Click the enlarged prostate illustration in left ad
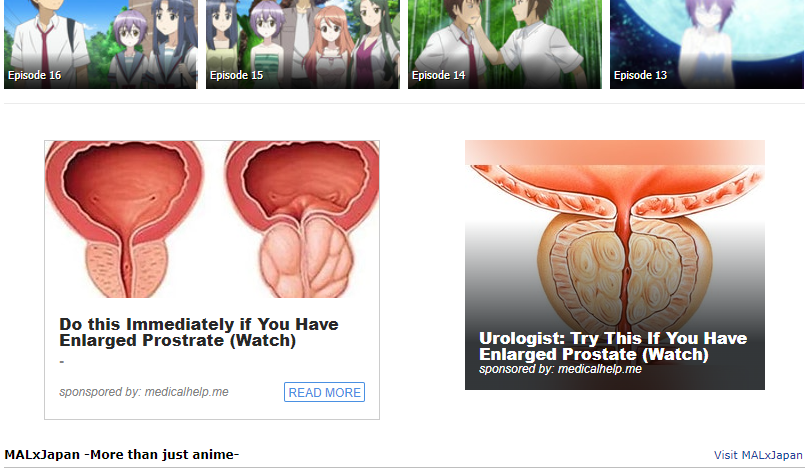Screen dimensions: 805x471 pyautogui.click(x=302, y=219)
